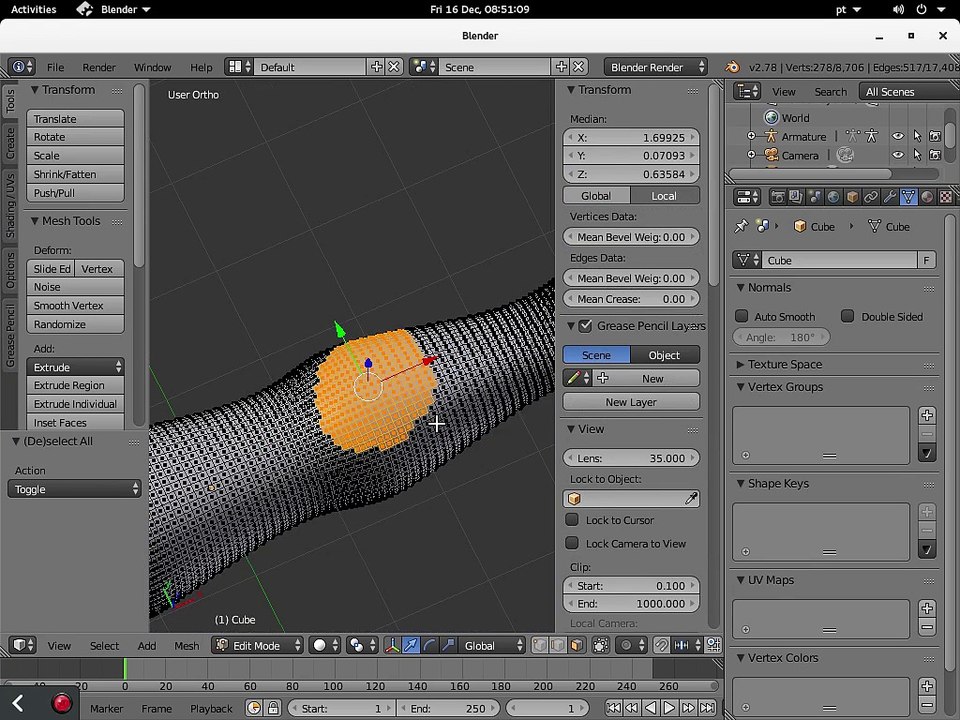Open the Render menu
960x720 pixels.
(x=99, y=67)
